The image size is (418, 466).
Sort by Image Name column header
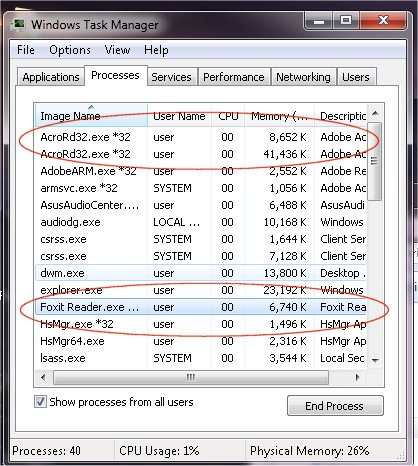point(91,115)
